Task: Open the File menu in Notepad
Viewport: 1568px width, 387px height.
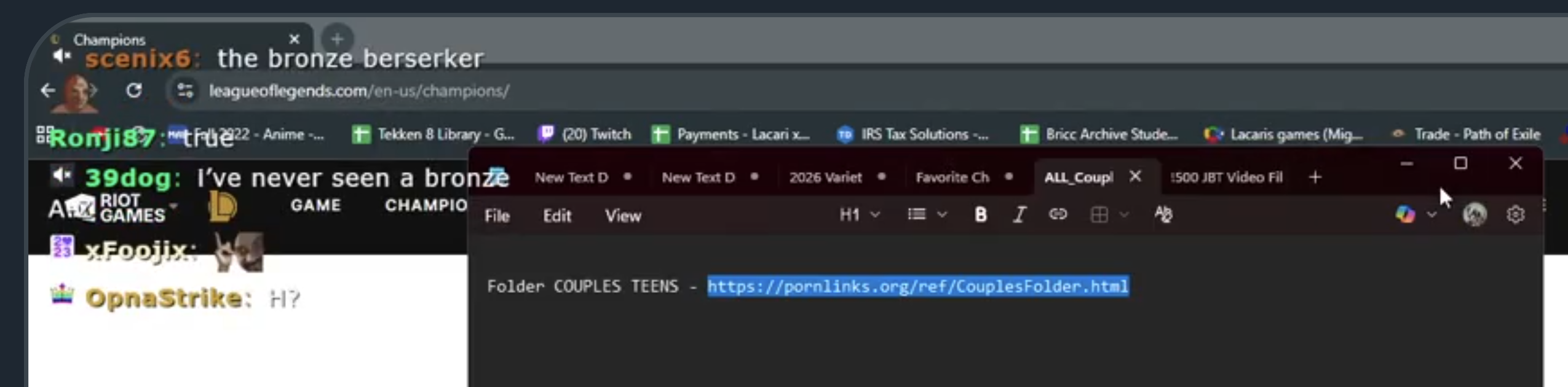Action: pyautogui.click(x=497, y=216)
